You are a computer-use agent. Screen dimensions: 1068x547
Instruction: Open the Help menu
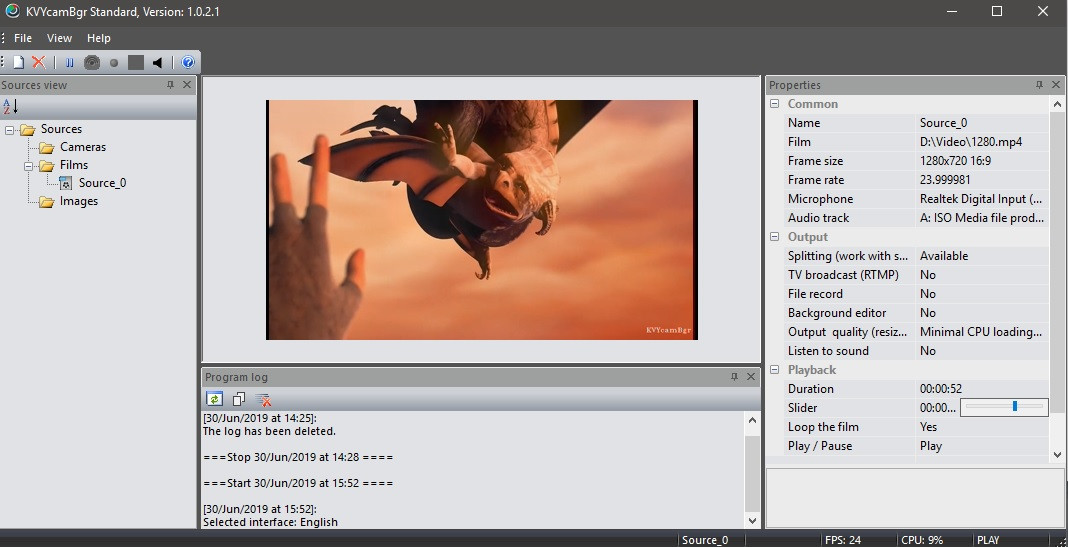(x=99, y=38)
